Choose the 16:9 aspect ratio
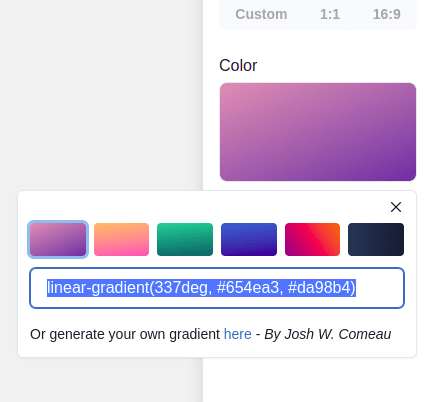 tap(386, 14)
